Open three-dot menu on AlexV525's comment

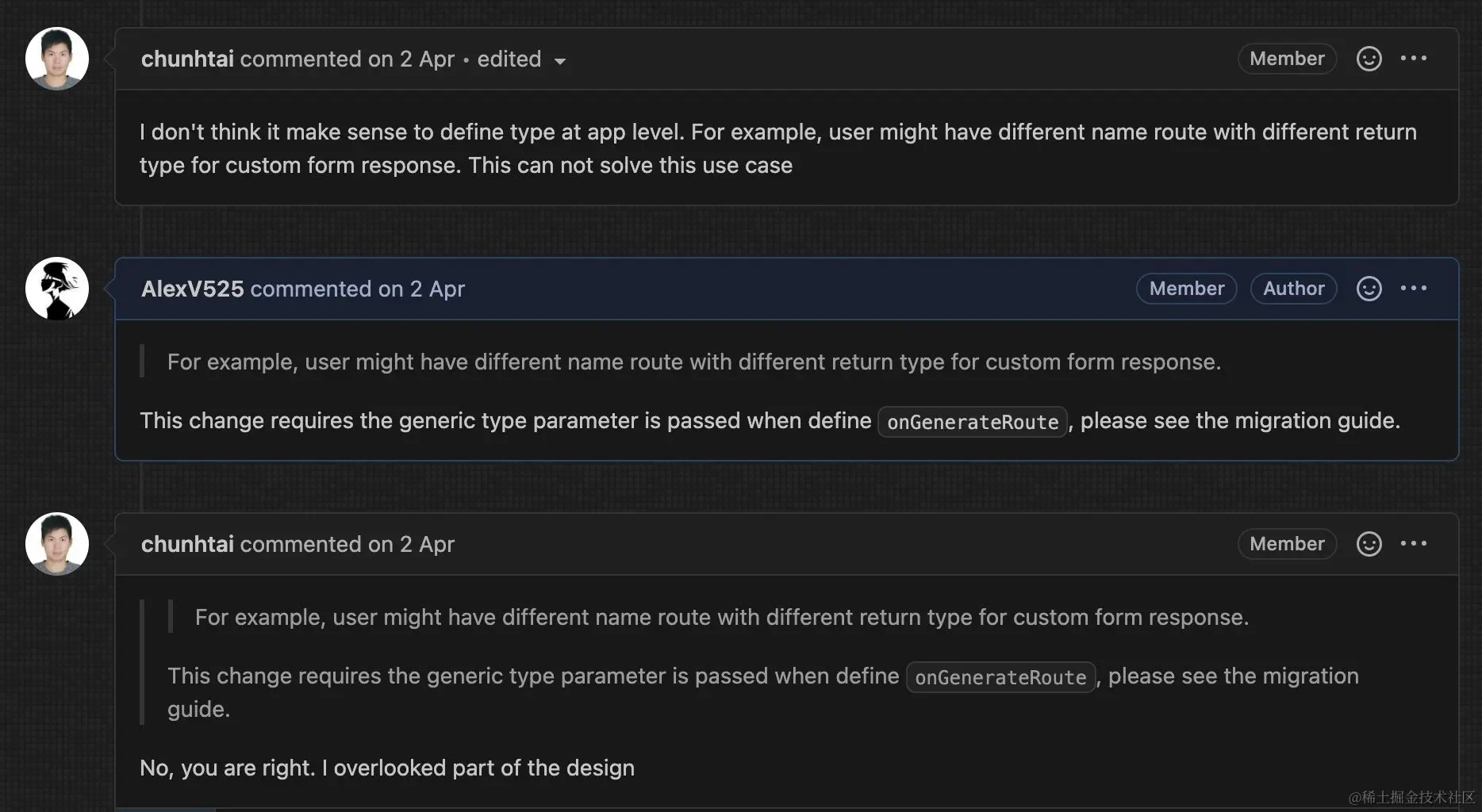click(x=1413, y=289)
